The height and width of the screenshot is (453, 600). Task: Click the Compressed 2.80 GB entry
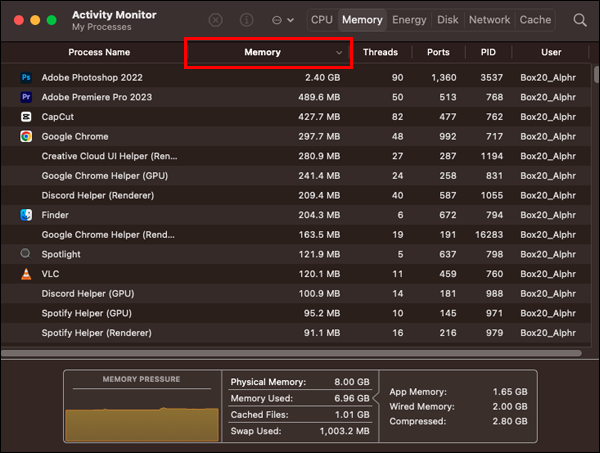pyautogui.click(x=458, y=421)
